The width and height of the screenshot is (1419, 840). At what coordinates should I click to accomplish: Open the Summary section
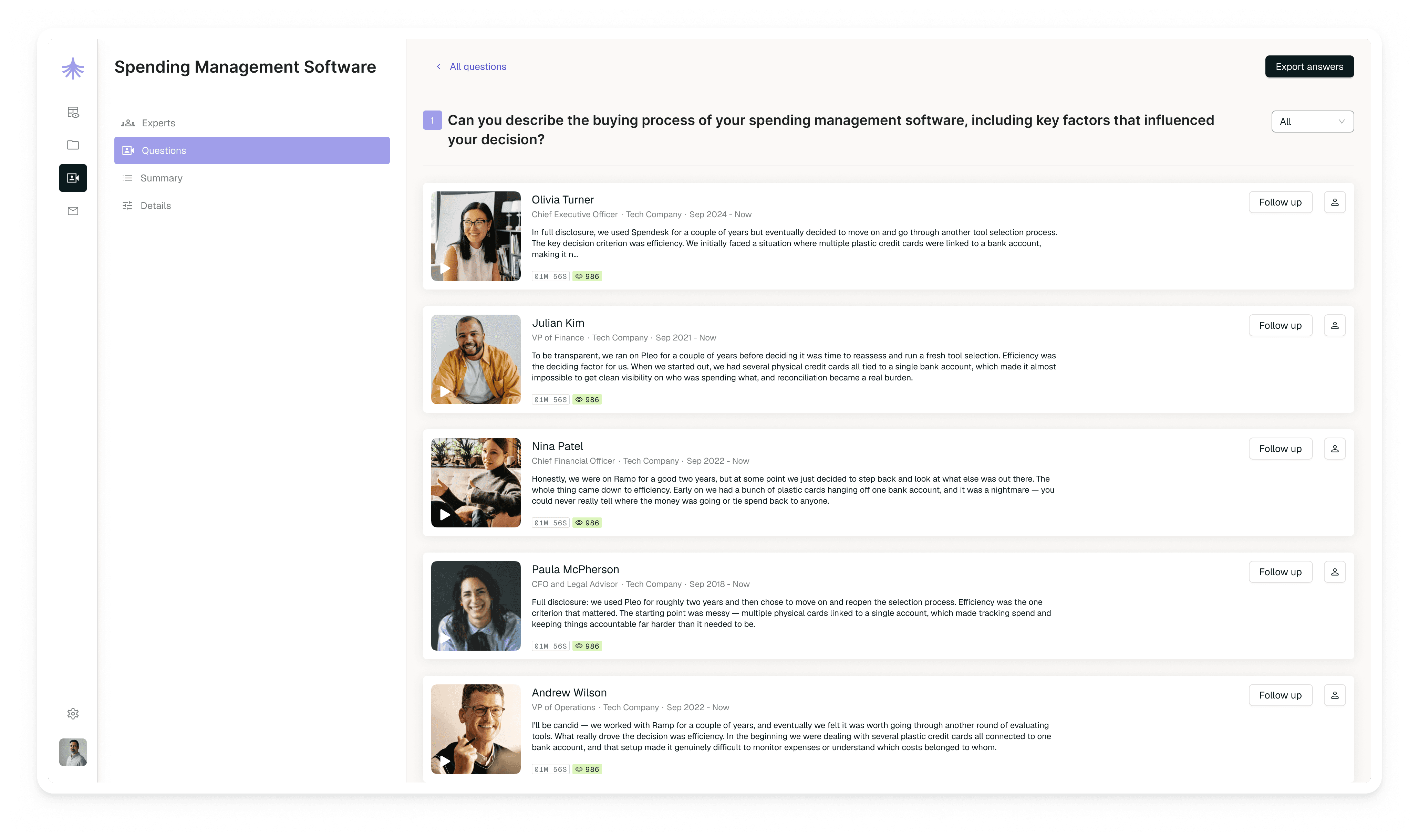click(x=251, y=178)
